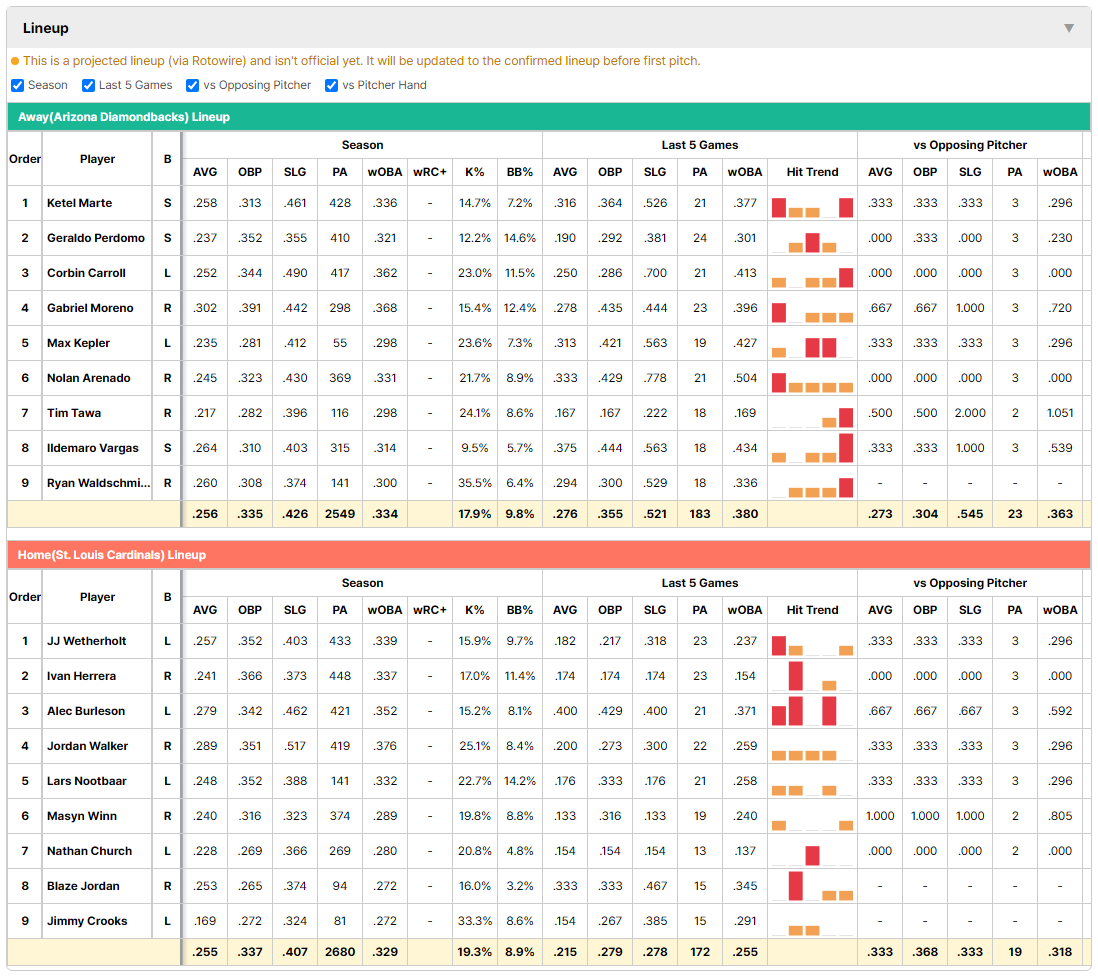Click Nolan Arenado's hit trend bars
1098x977 pixels.
point(812,379)
